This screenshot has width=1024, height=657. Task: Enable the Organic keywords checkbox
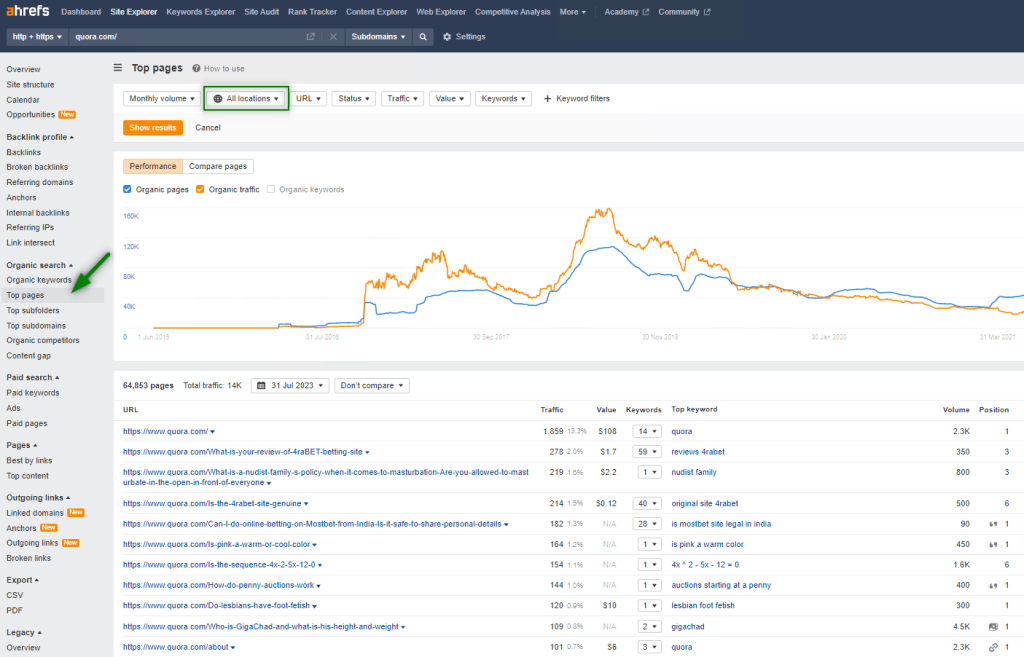click(x=271, y=189)
